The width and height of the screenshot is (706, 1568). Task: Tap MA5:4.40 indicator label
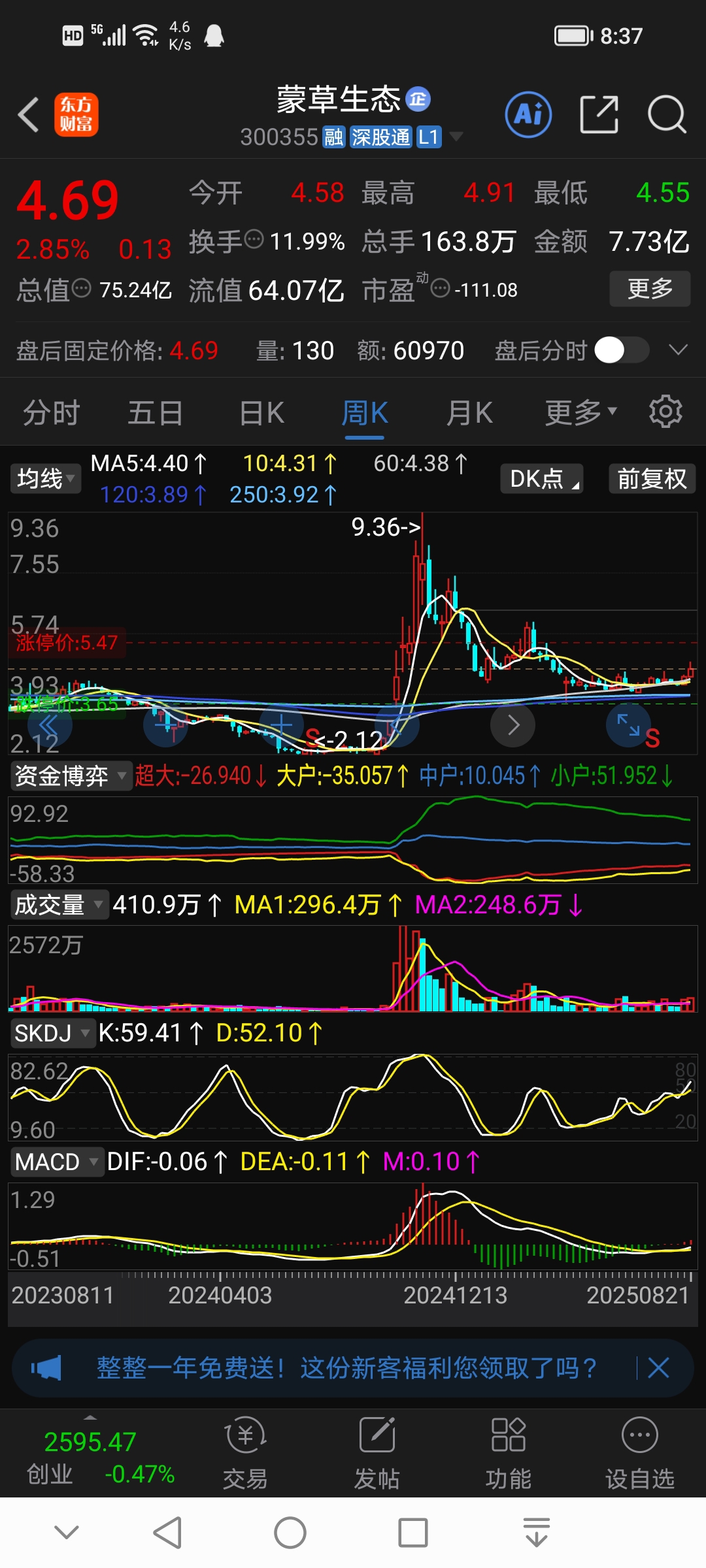tap(148, 463)
